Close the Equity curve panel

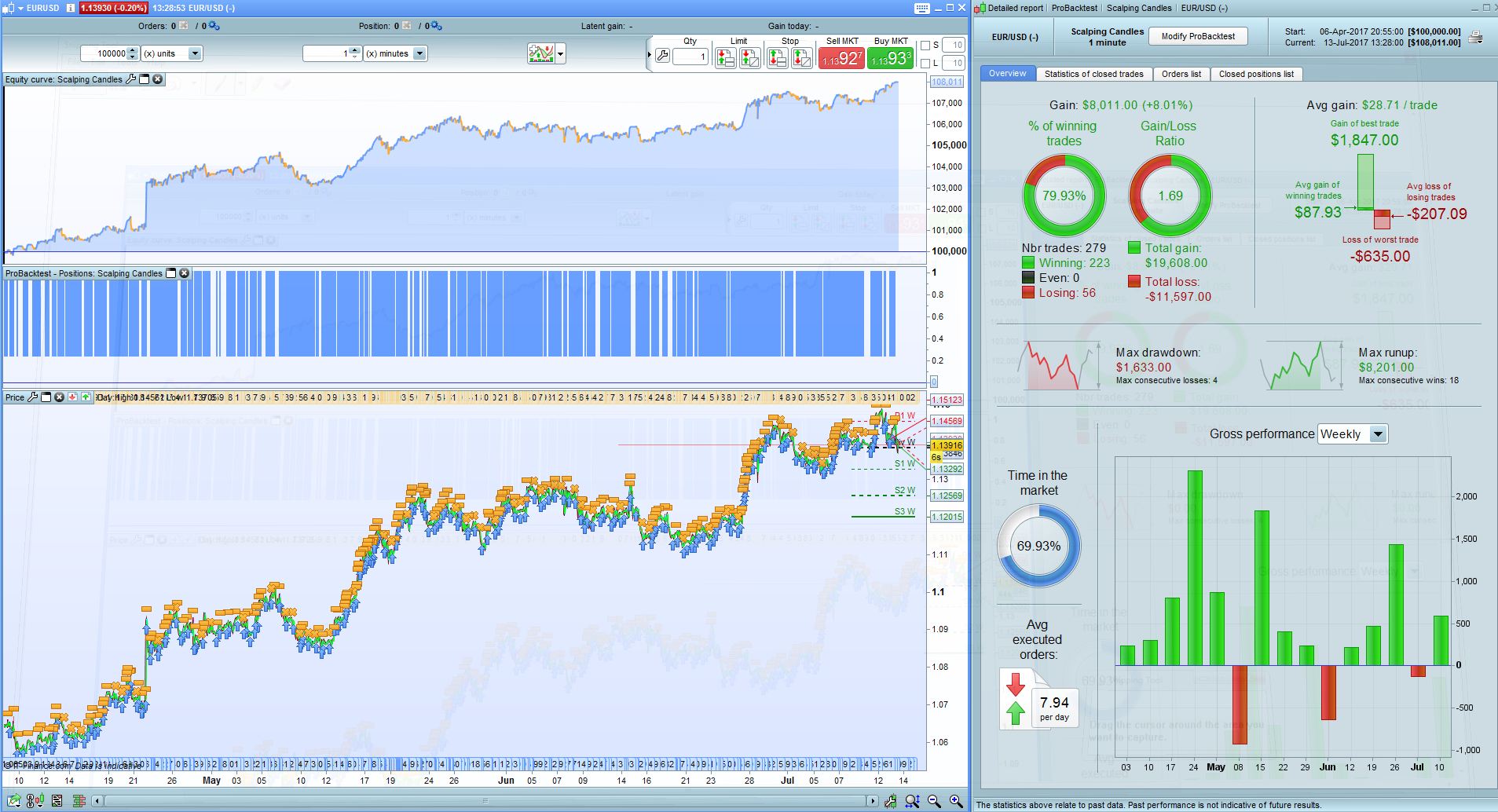[158, 79]
